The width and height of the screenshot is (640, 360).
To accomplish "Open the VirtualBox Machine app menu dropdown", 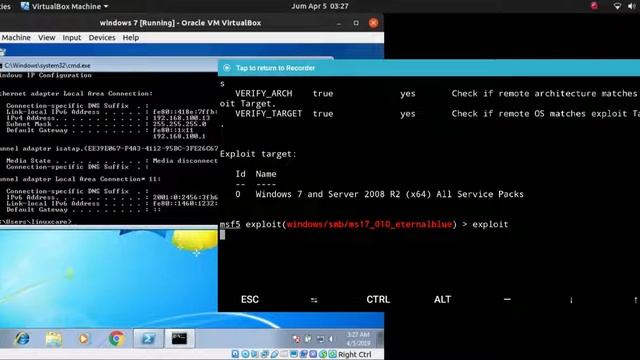I will [x=65, y=6].
